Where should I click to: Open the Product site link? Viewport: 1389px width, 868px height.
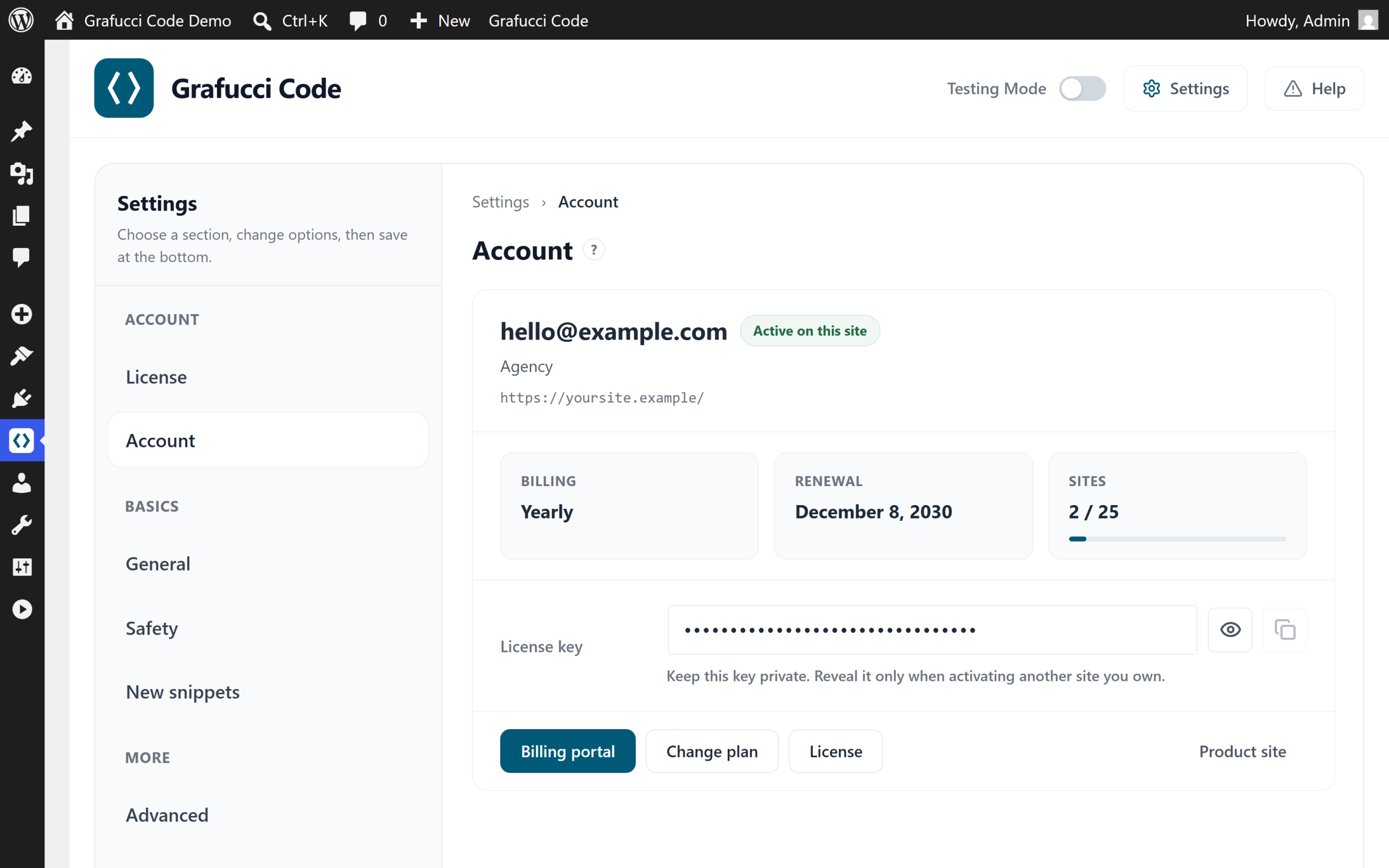click(x=1243, y=751)
